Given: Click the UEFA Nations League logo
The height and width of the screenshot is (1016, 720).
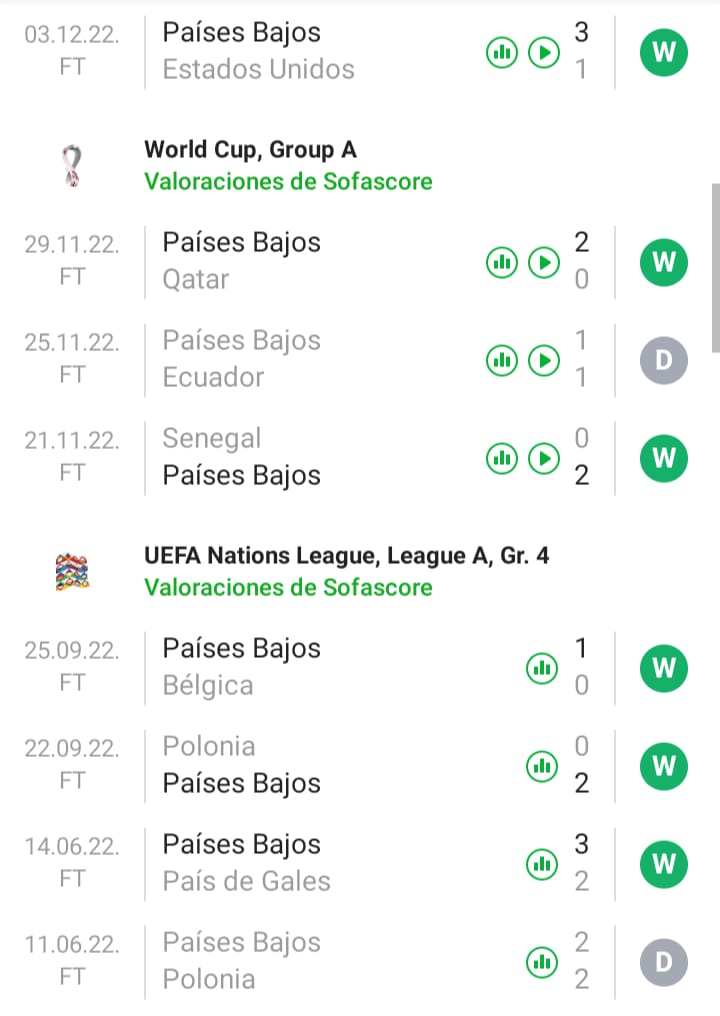Looking at the screenshot, I should click(x=72, y=571).
